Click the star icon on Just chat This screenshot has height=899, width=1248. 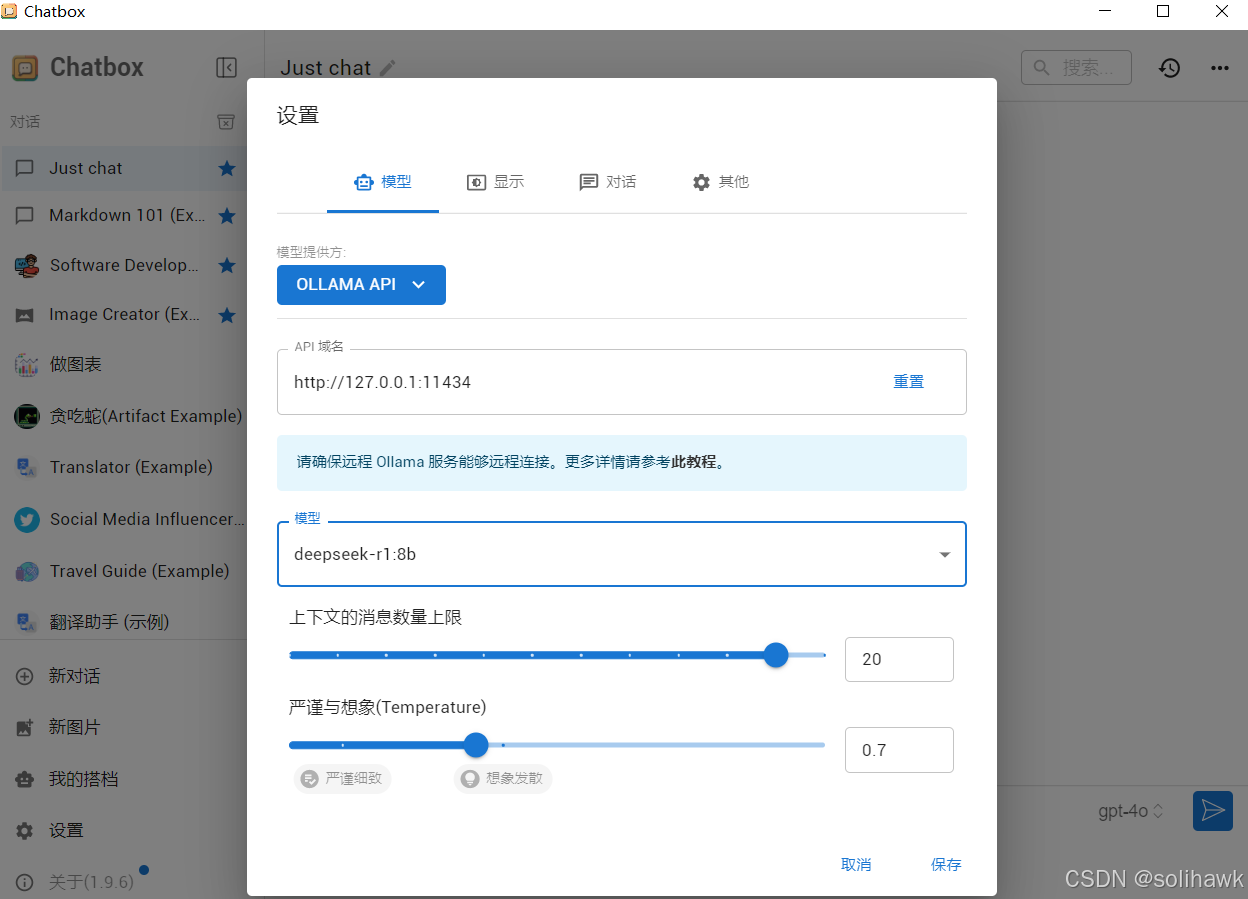tap(227, 168)
